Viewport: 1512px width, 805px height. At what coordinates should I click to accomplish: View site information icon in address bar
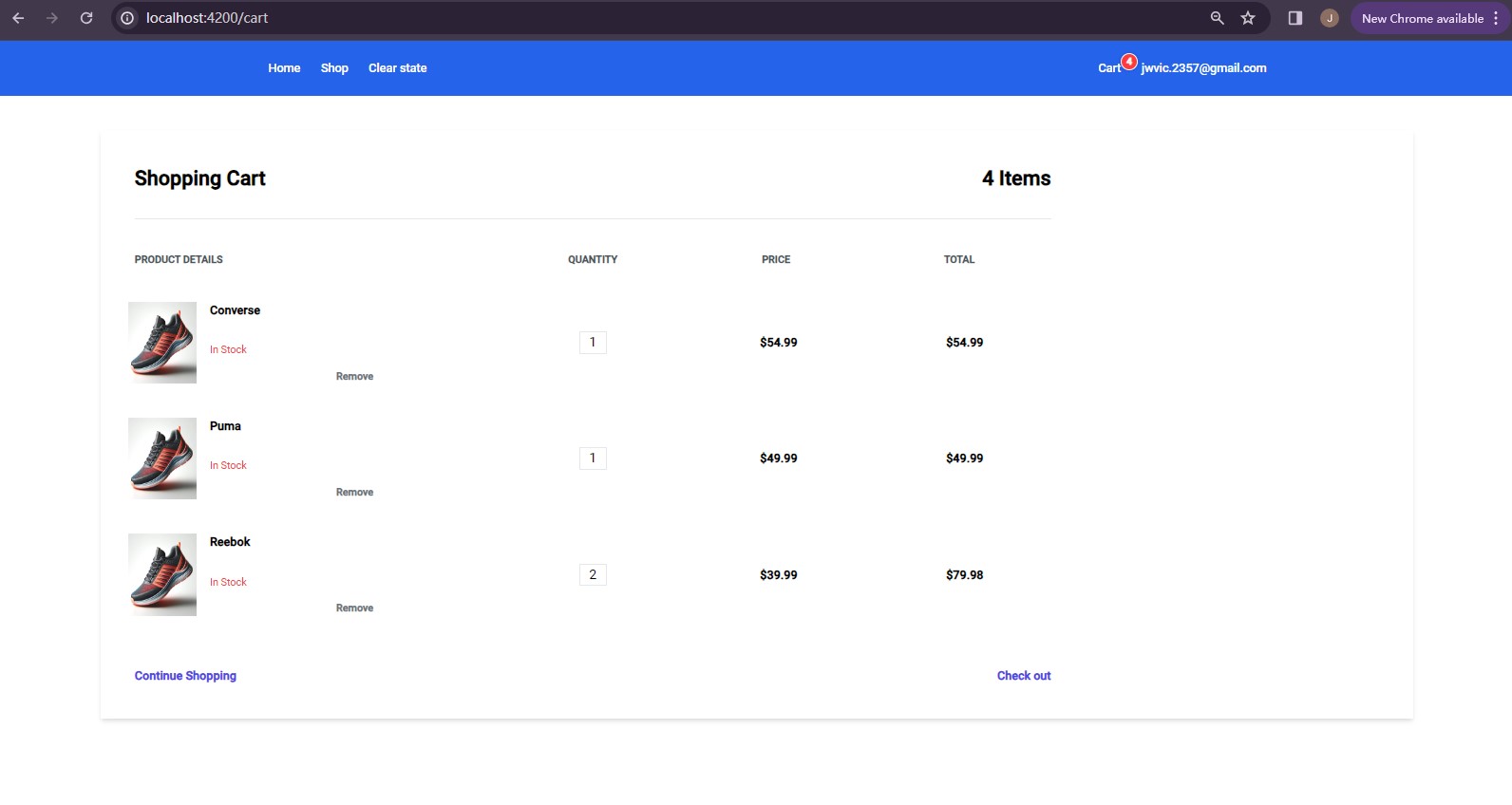click(x=127, y=18)
